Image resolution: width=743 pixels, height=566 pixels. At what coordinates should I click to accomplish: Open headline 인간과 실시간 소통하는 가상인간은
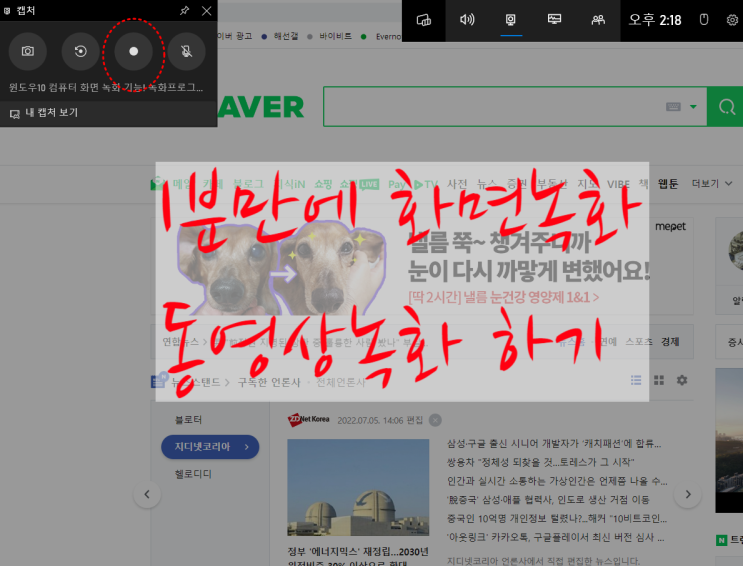[x=557, y=481]
